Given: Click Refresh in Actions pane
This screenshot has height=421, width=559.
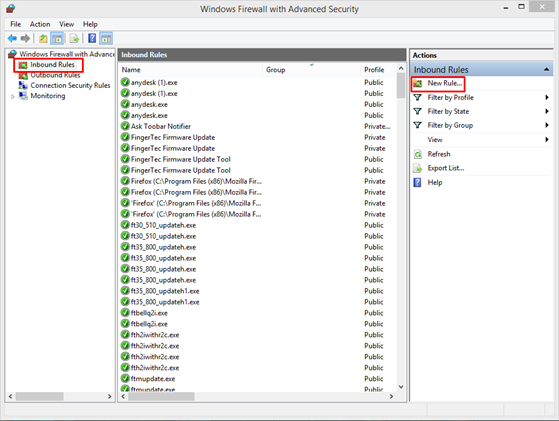Looking at the screenshot, I should pyautogui.click(x=439, y=154).
